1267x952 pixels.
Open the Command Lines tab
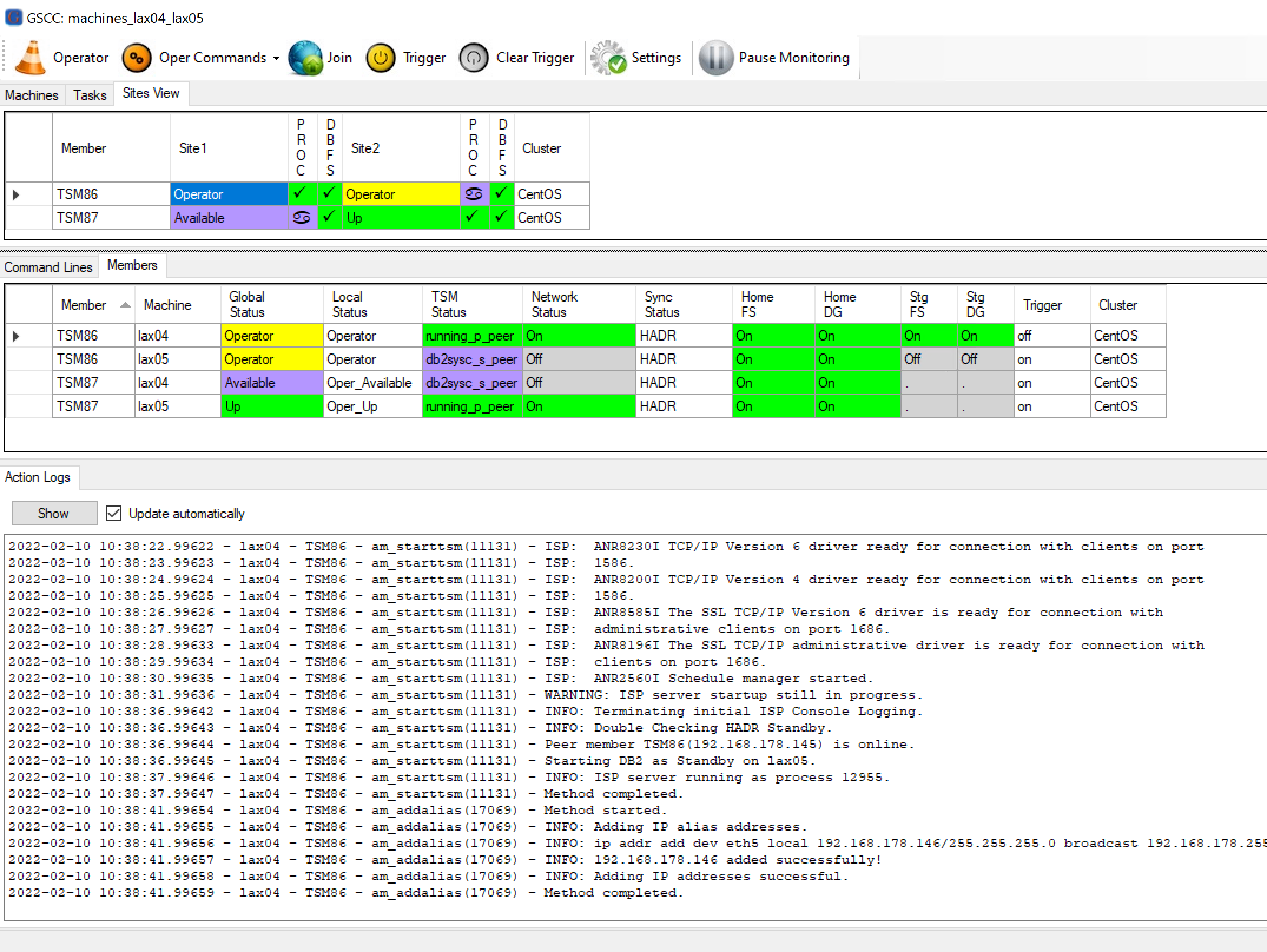(x=48, y=267)
